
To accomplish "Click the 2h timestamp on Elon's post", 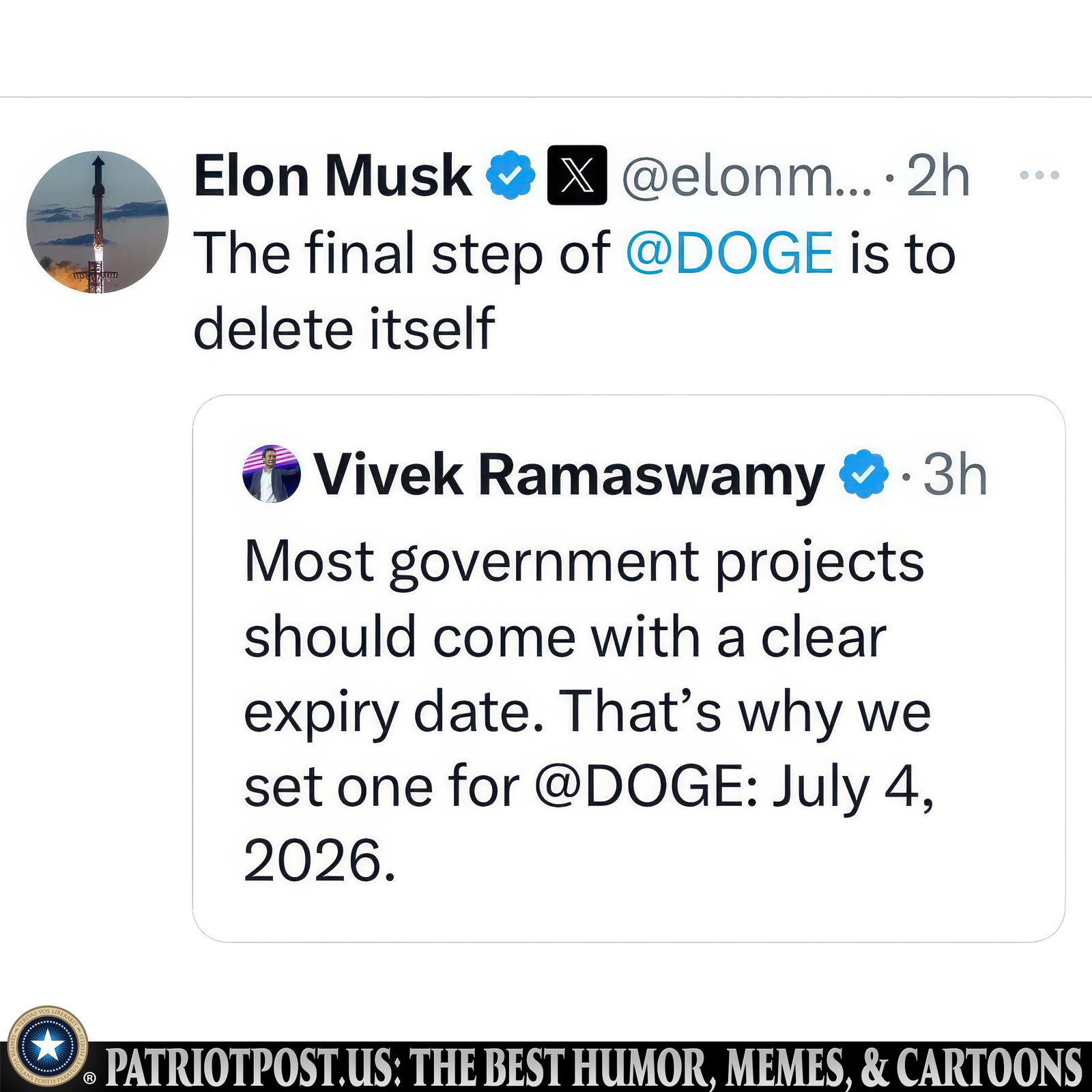I will tap(938, 176).
